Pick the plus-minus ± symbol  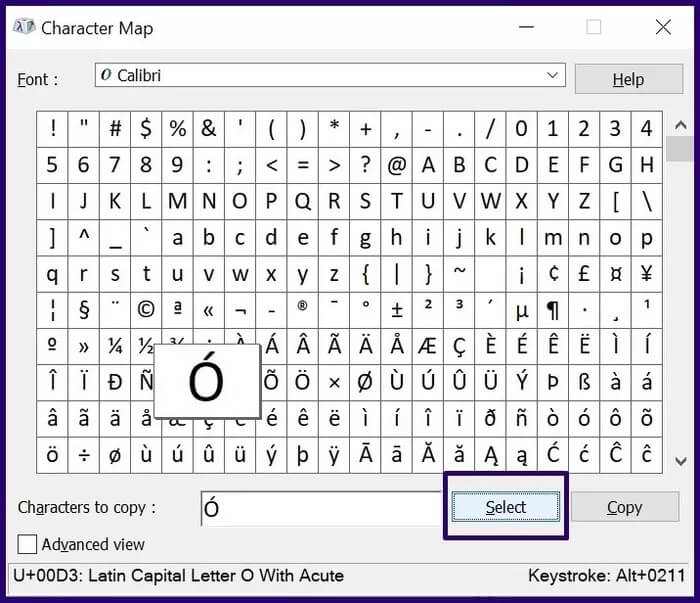tap(396, 310)
